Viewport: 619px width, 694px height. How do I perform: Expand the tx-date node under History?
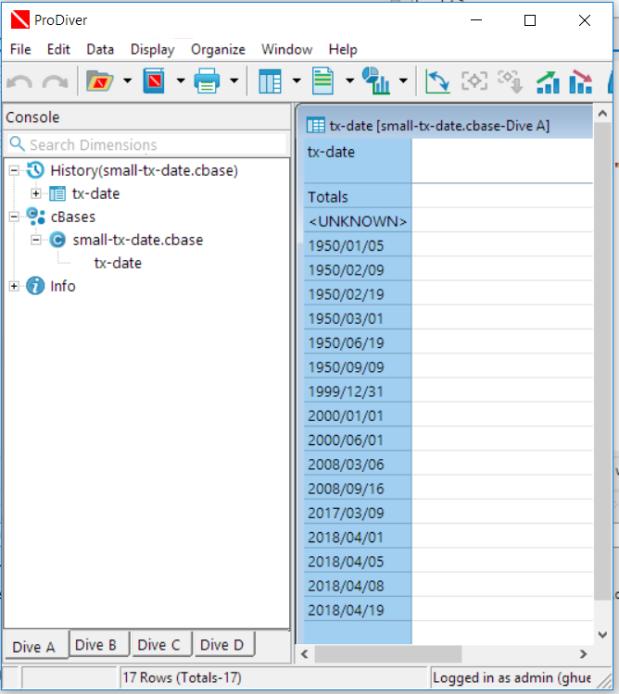click(36, 194)
